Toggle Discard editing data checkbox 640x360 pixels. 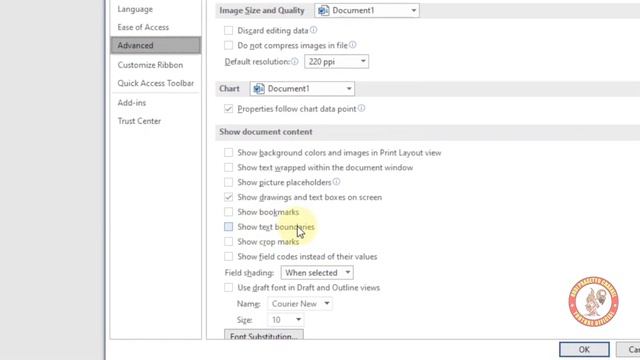click(229, 31)
